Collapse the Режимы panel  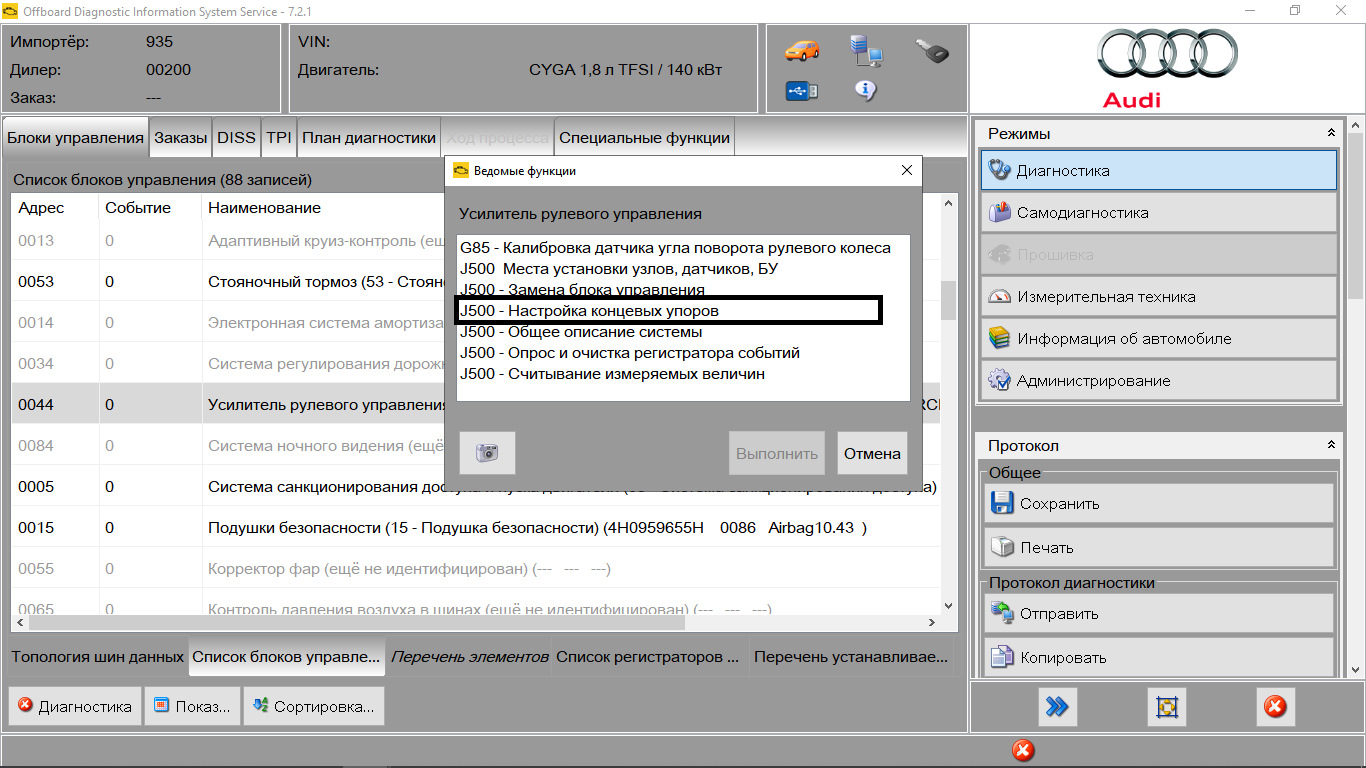[x=1330, y=133]
